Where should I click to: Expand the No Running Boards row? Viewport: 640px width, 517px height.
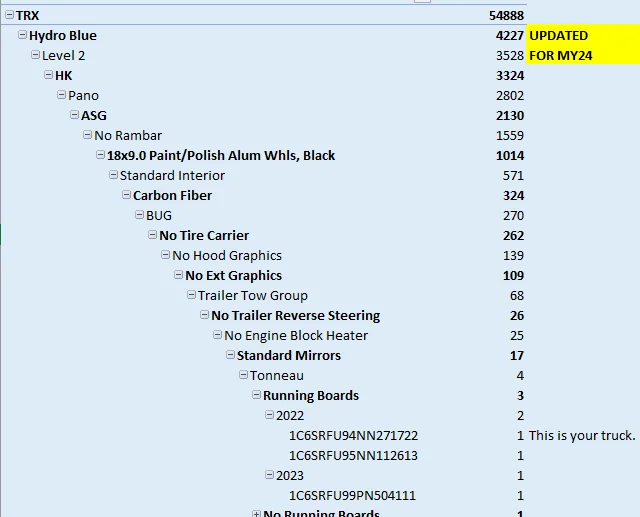(256, 513)
